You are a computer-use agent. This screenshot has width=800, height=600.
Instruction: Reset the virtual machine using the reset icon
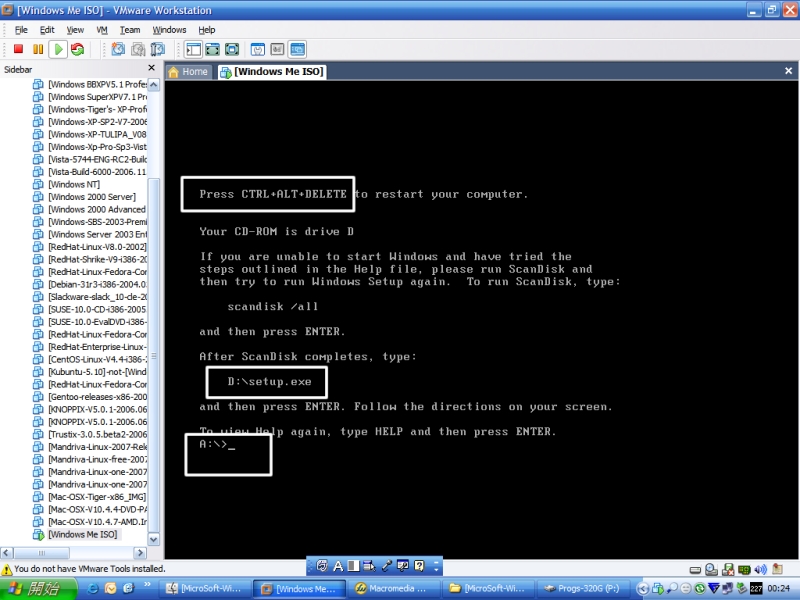pos(78,49)
